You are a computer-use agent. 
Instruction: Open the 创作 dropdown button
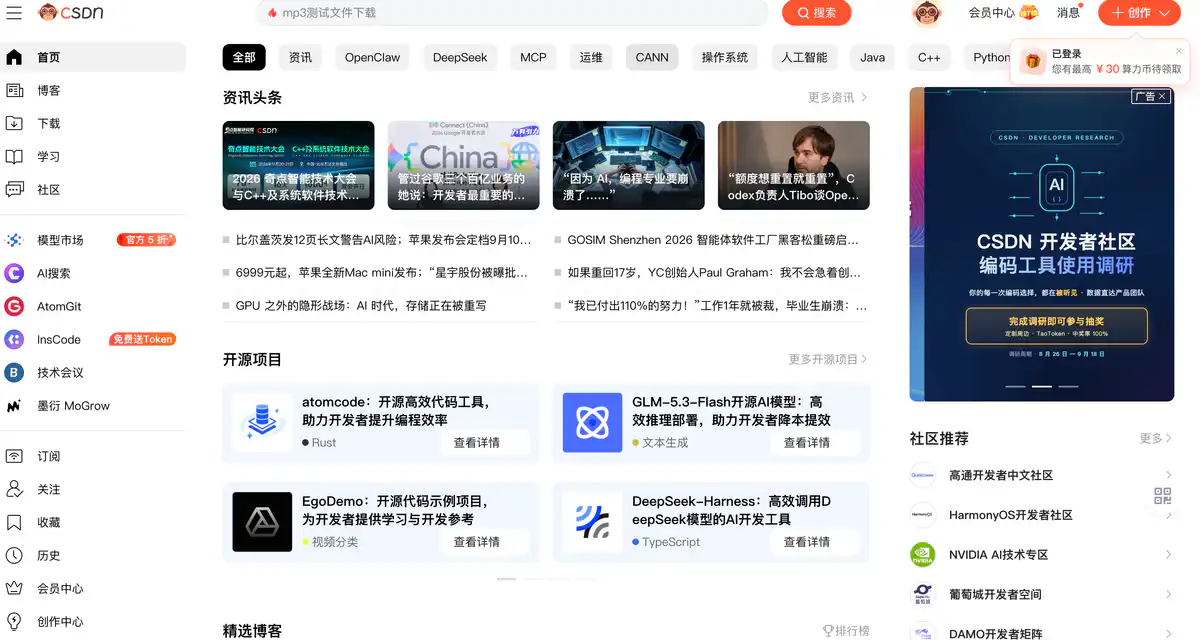pos(1140,13)
